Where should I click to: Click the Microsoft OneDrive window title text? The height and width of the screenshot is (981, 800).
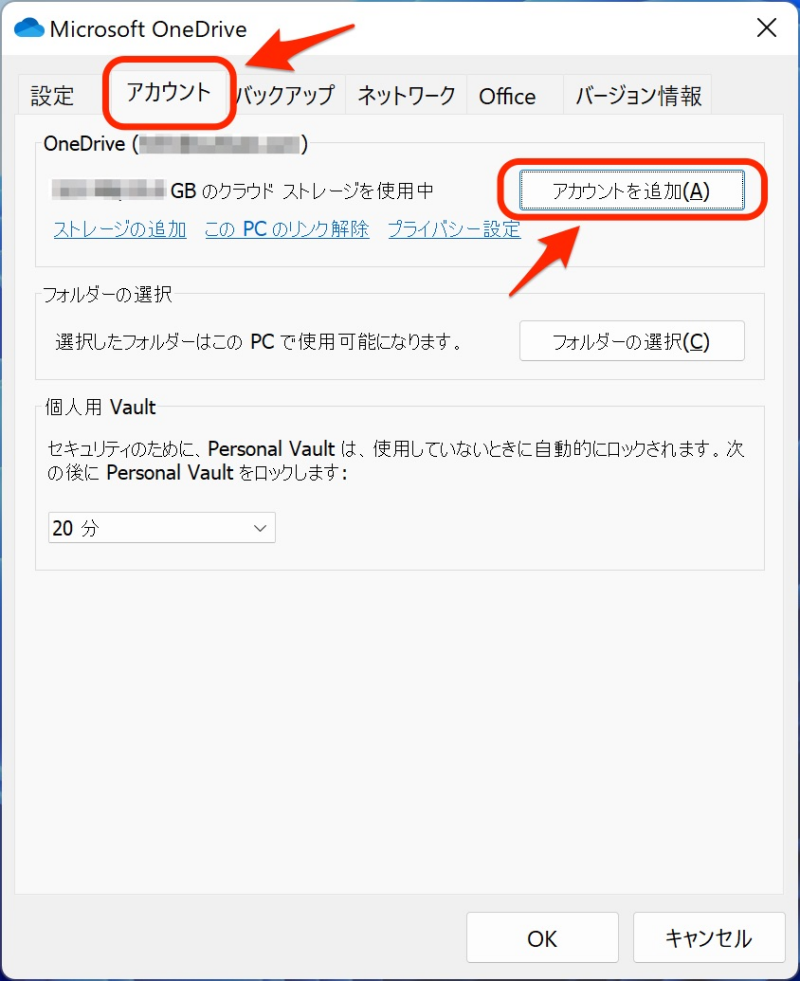click(148, 29)
